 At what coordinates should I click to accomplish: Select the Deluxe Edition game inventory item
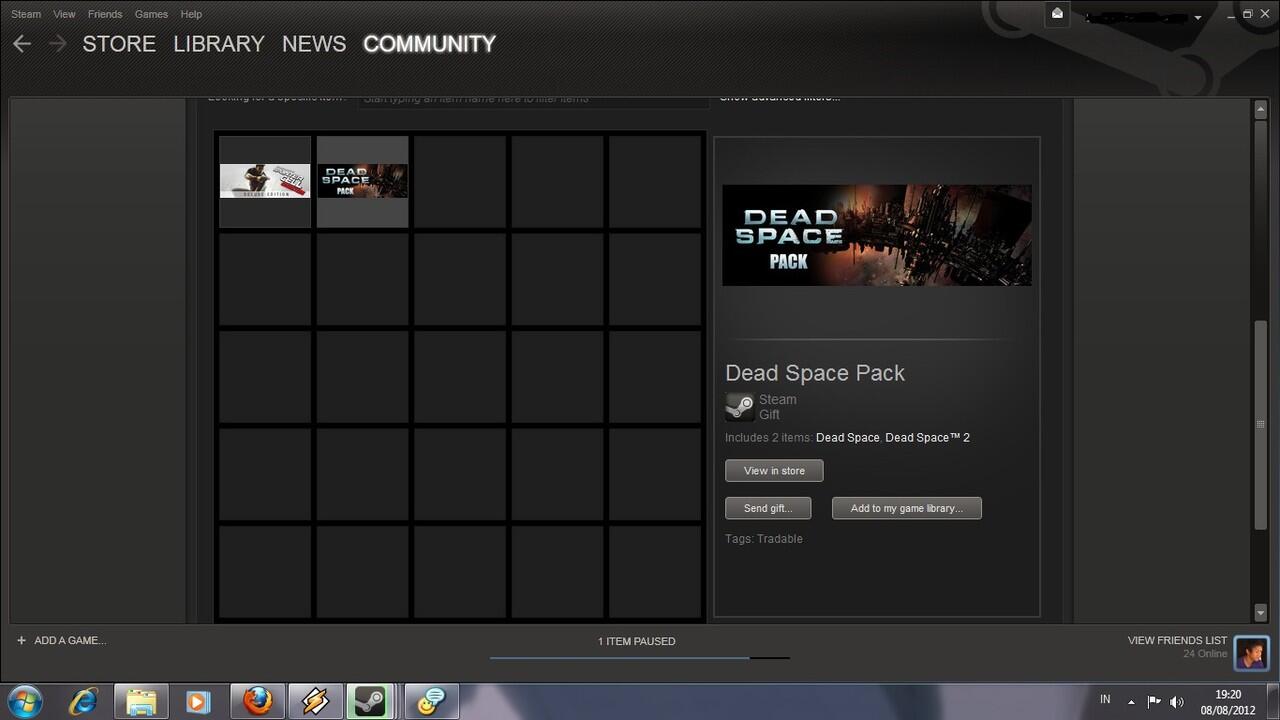265,181
